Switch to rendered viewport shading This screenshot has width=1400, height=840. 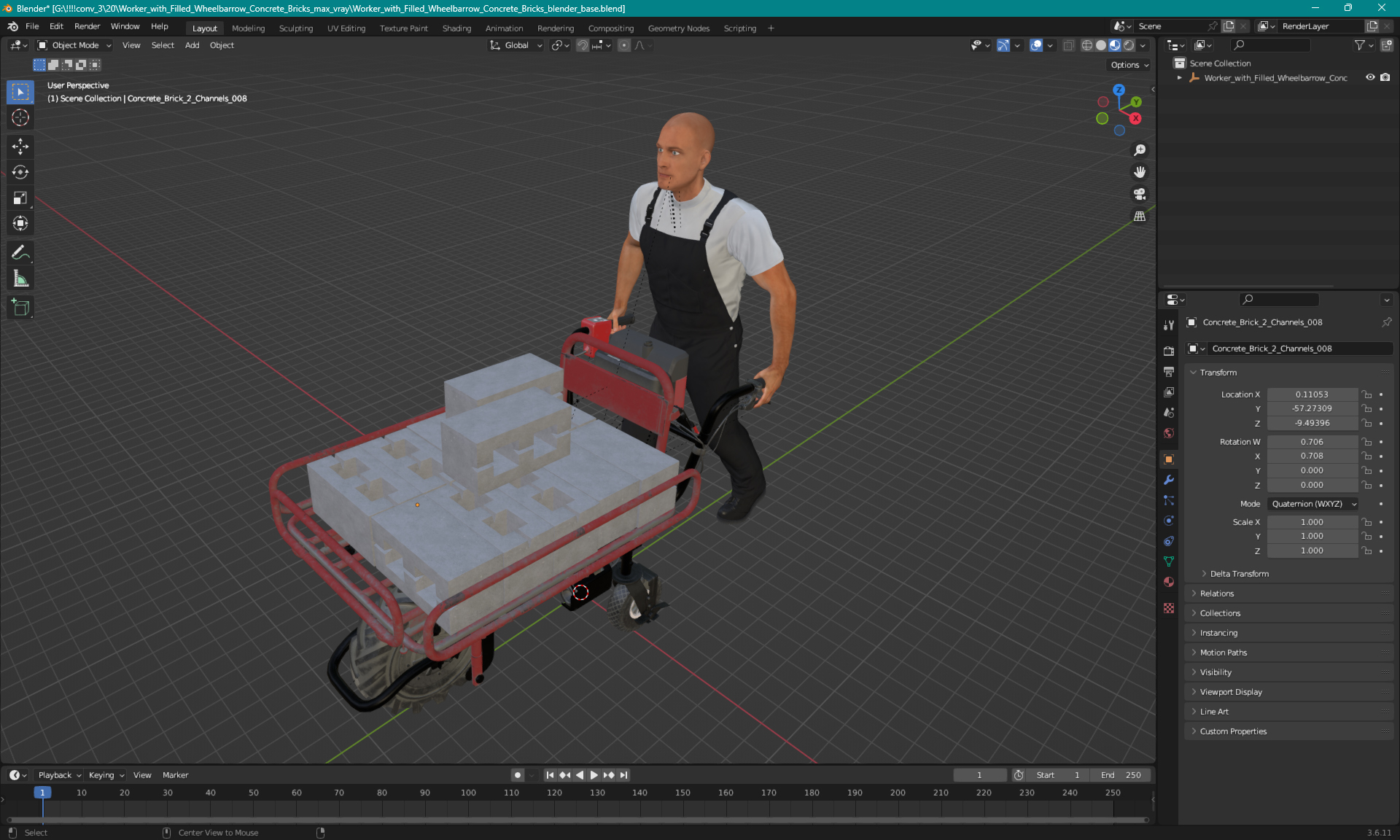(x=1129, y=45)
